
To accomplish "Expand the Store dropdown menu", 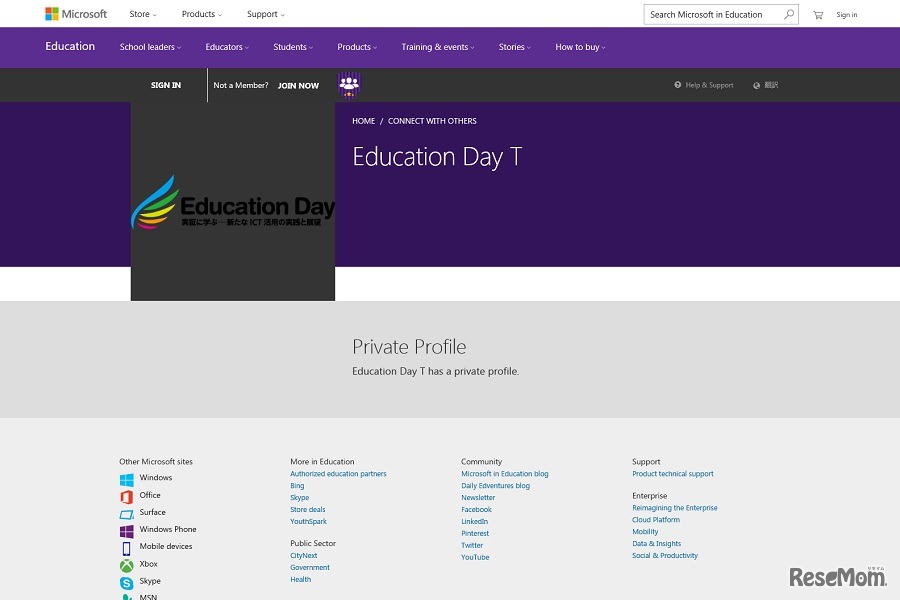I will click(143, 15).
